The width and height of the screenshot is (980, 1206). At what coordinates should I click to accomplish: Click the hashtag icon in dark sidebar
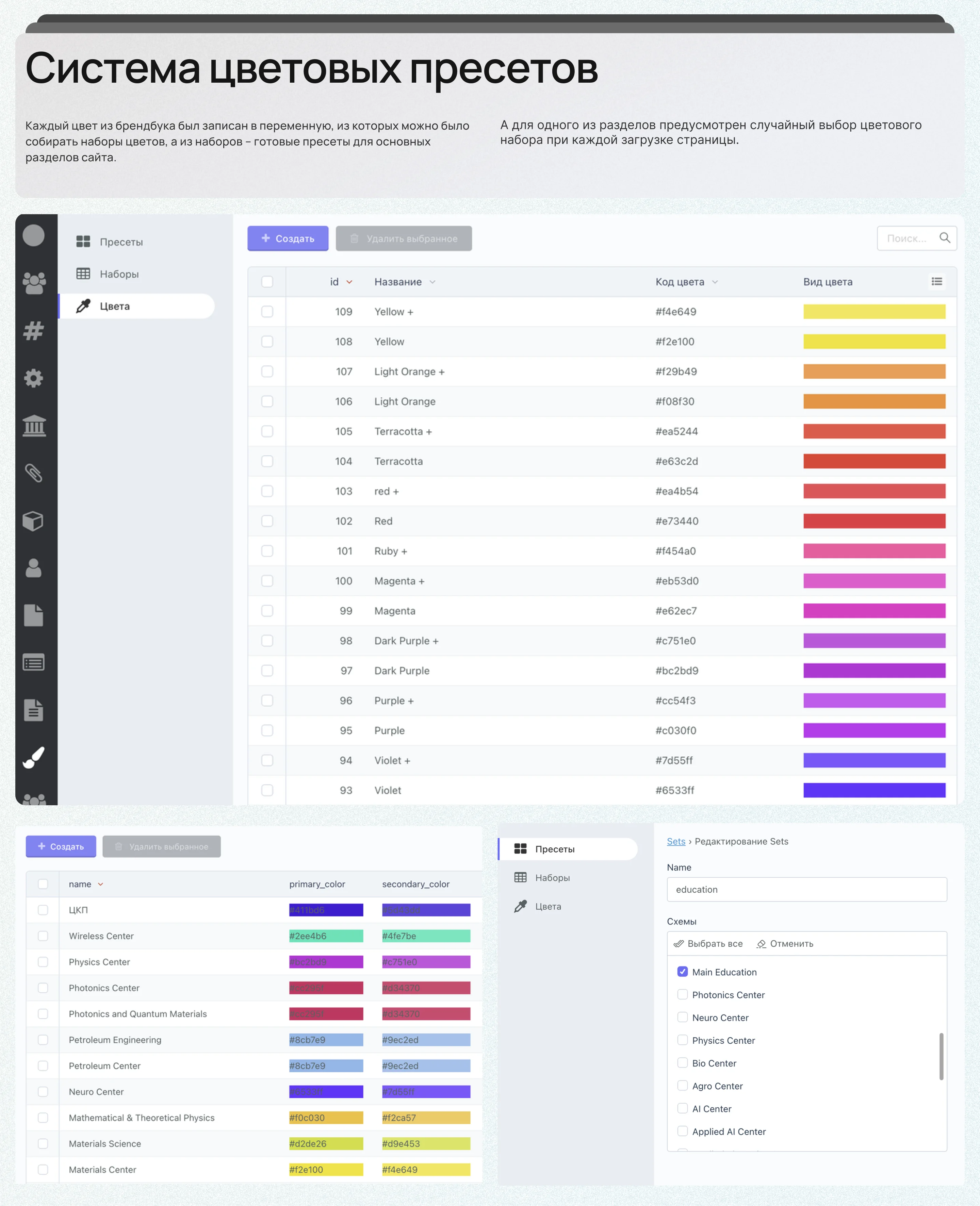pyautogui.click(x=33, y=330)
